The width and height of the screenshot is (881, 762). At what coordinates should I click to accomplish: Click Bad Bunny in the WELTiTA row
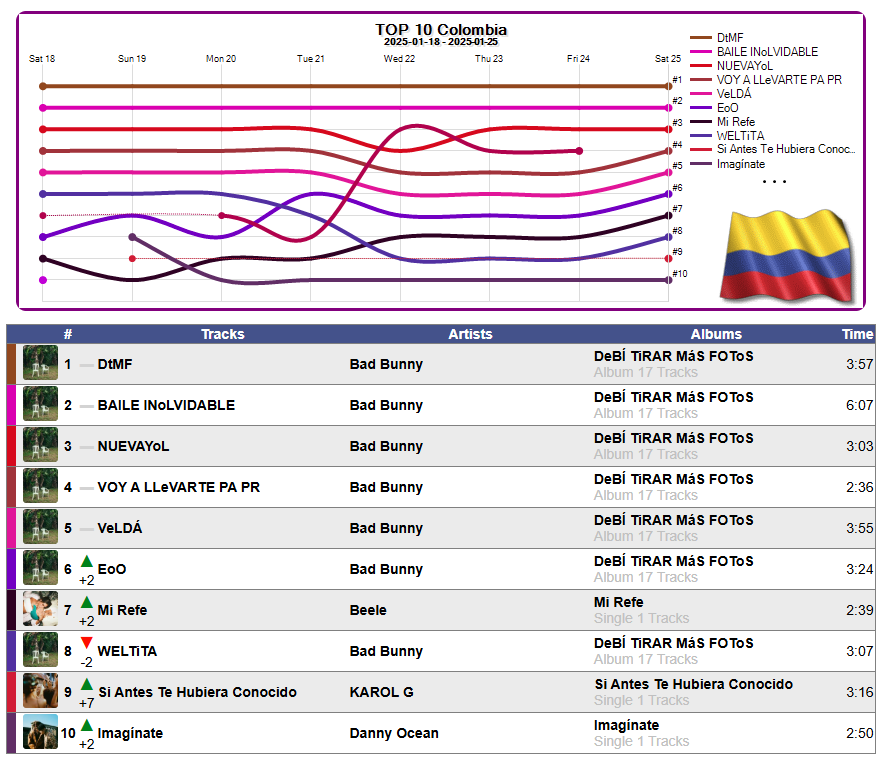tap(386, 651)
